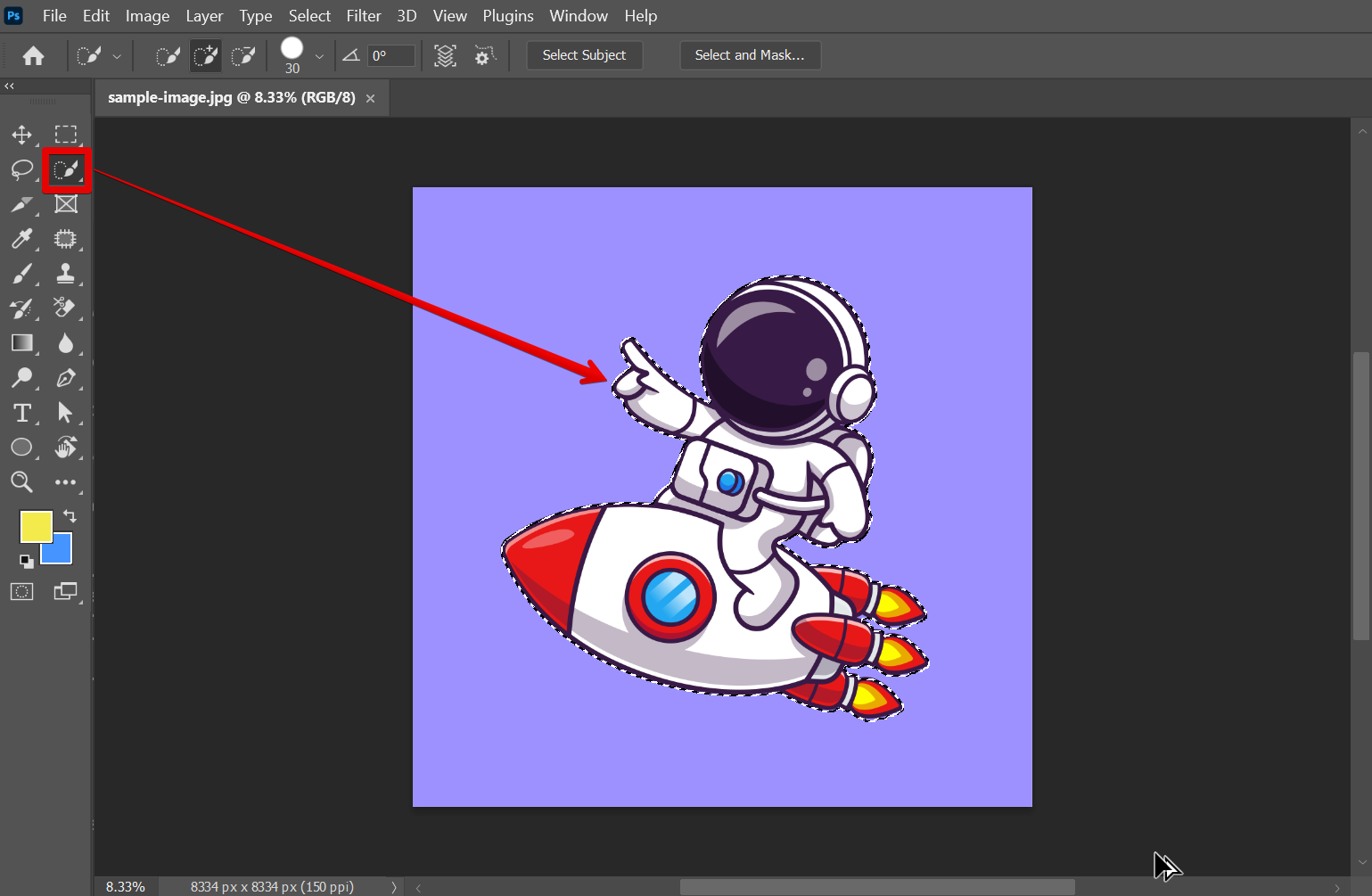Select the Lasso tool
The width and height of the screenshot is (1372, 896).
point(21,169)
